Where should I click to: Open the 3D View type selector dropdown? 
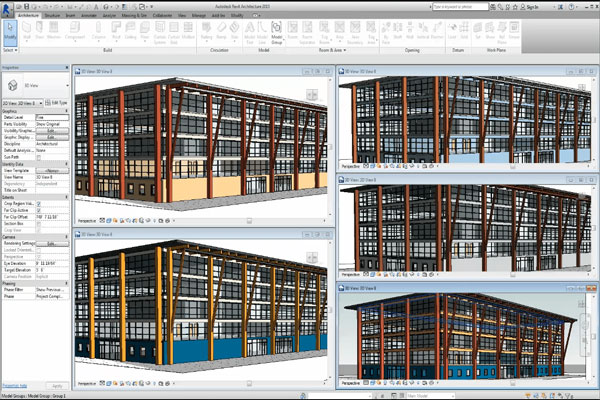coord(36,85)
